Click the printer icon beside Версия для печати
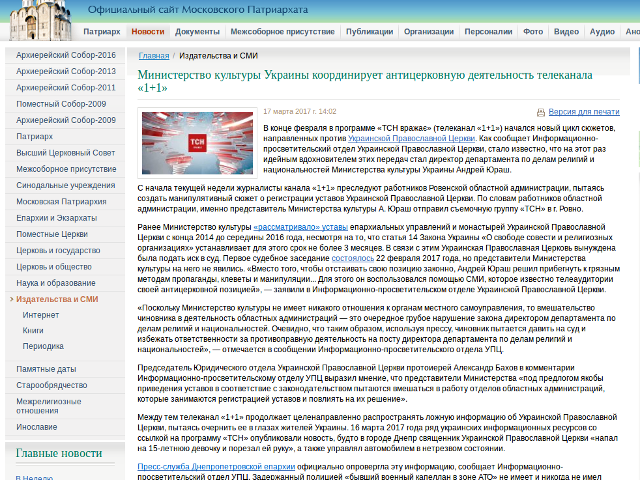Viewport: 640px width, 480px height. click(x=541, y=112)
